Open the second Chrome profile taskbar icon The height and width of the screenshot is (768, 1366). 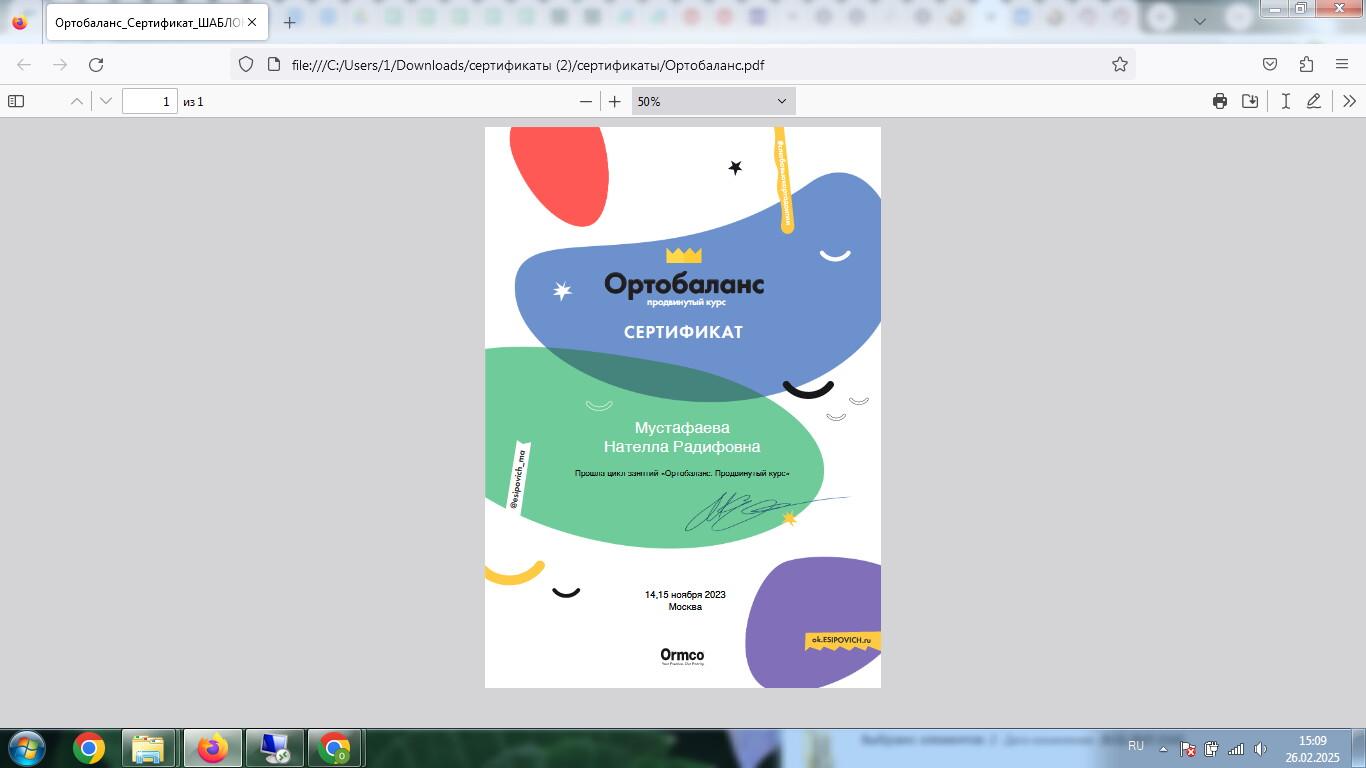tap(335, 748)
